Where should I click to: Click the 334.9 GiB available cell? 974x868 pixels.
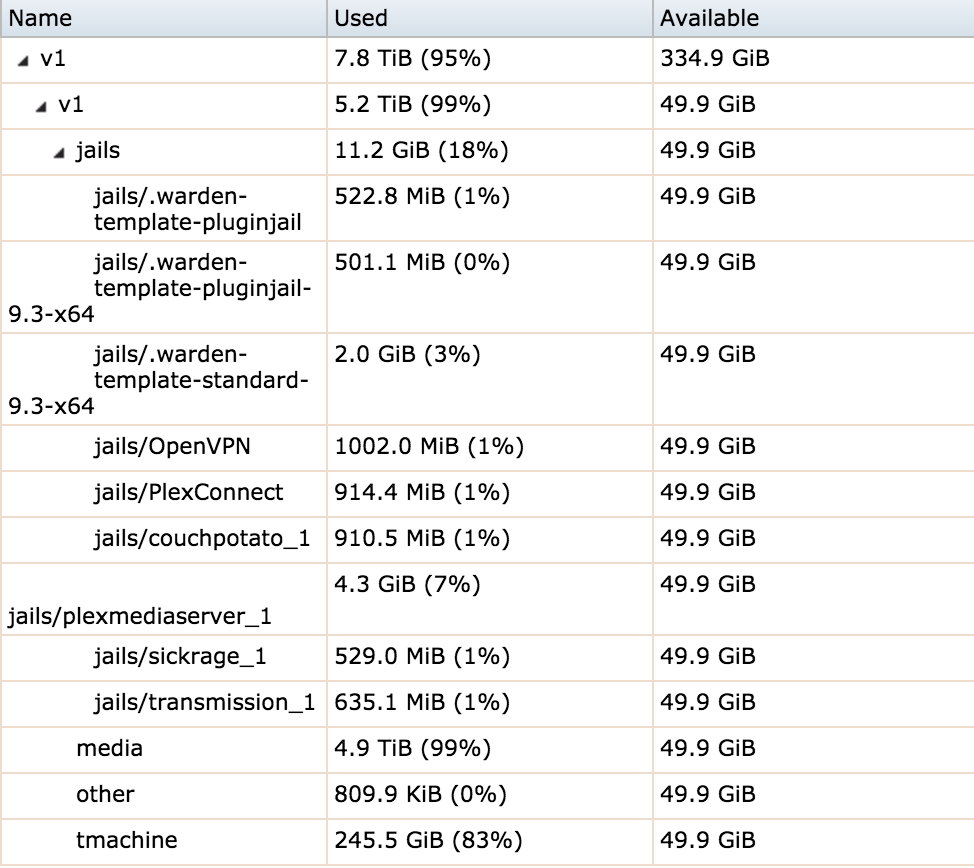tap(814, 60)
